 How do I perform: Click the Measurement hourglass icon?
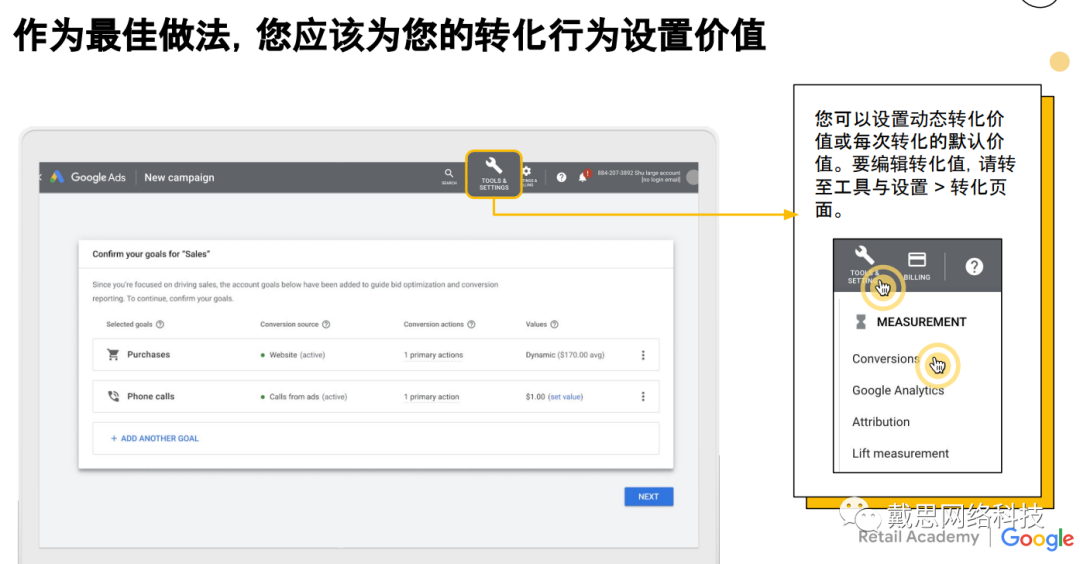tap(860, 322)
